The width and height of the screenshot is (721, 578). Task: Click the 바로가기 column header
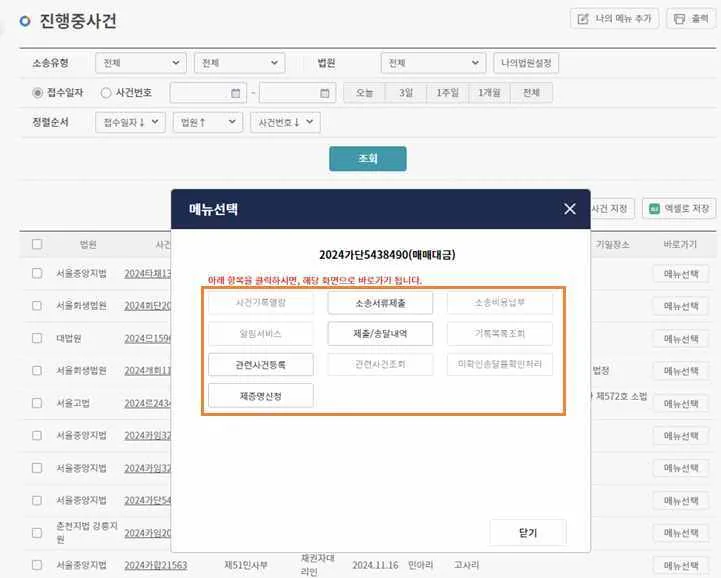tap(680, 245)
